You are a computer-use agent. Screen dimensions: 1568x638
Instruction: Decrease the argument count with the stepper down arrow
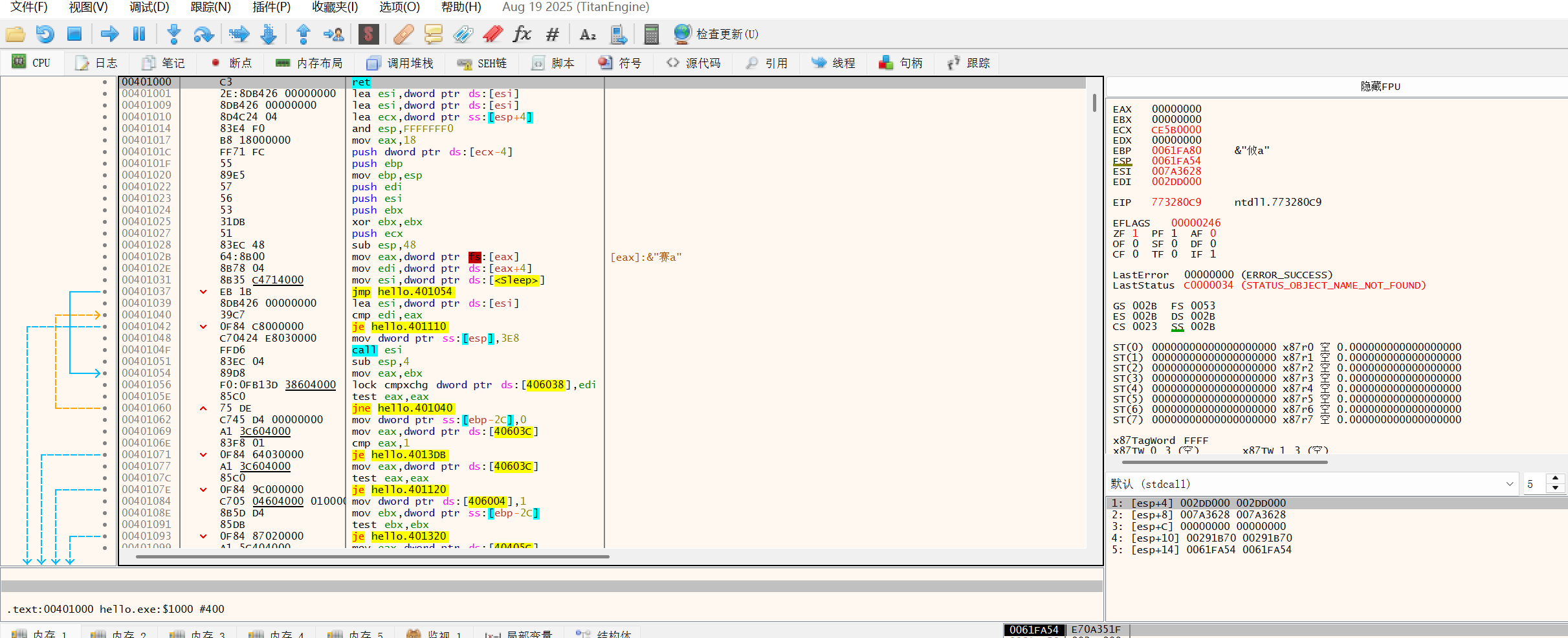[1556, 489]
